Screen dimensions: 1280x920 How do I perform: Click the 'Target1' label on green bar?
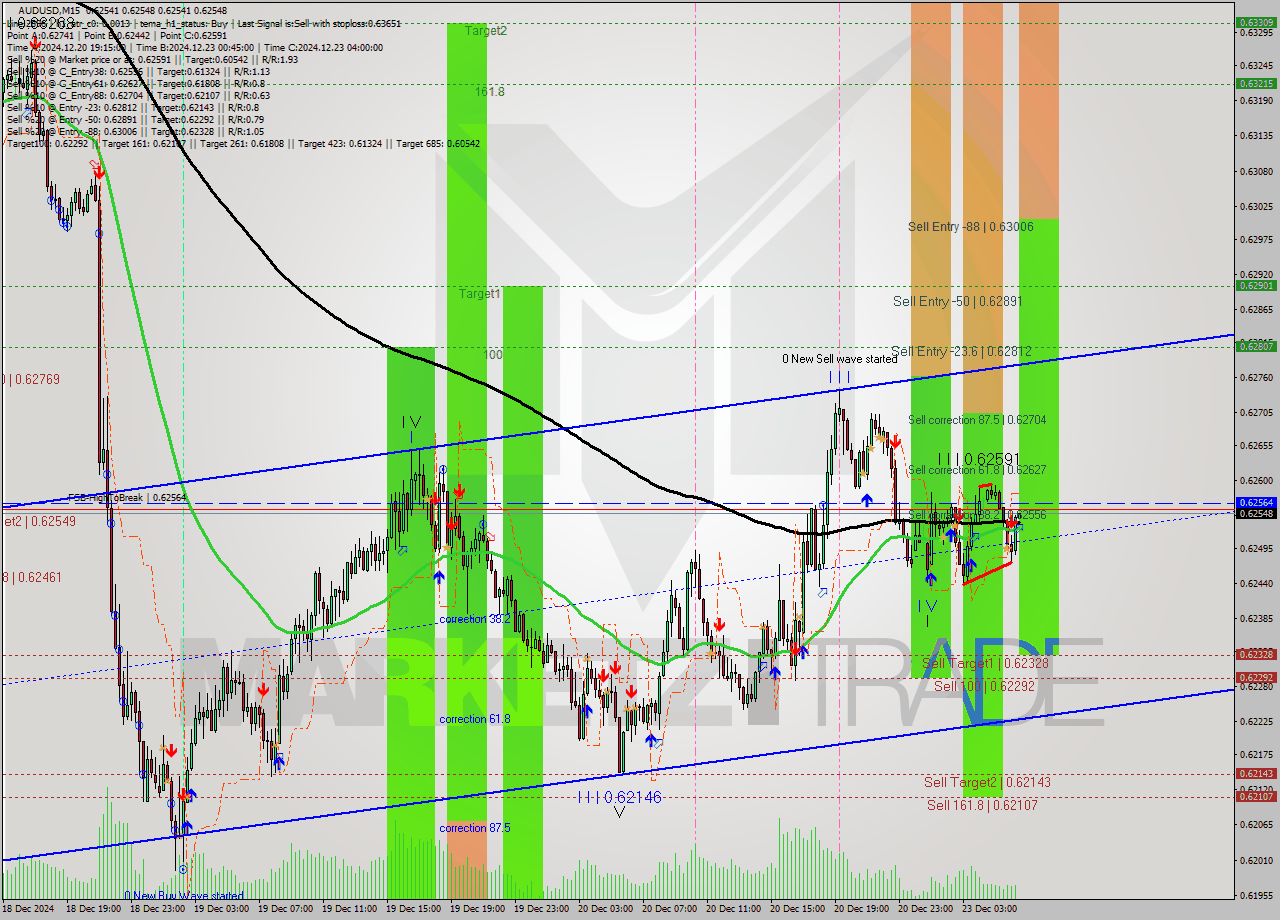tap(480, 294)
